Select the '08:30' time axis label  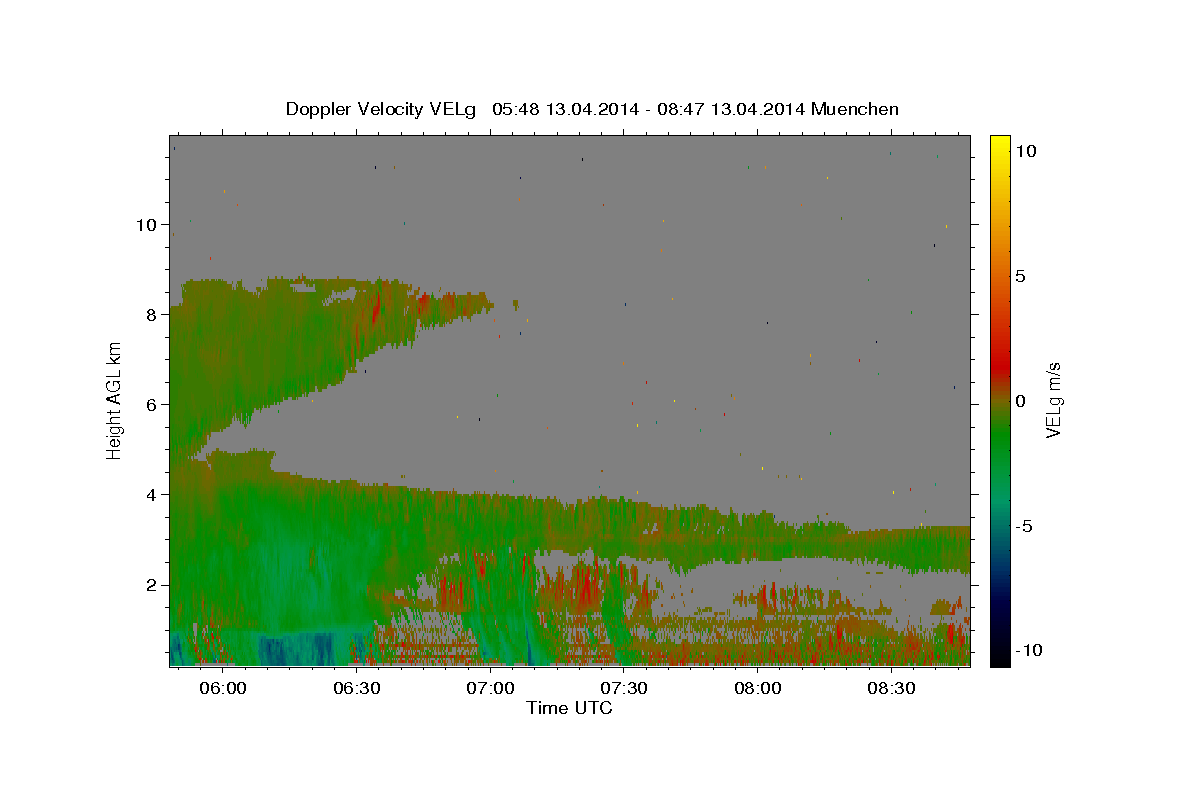coord(891,688)
